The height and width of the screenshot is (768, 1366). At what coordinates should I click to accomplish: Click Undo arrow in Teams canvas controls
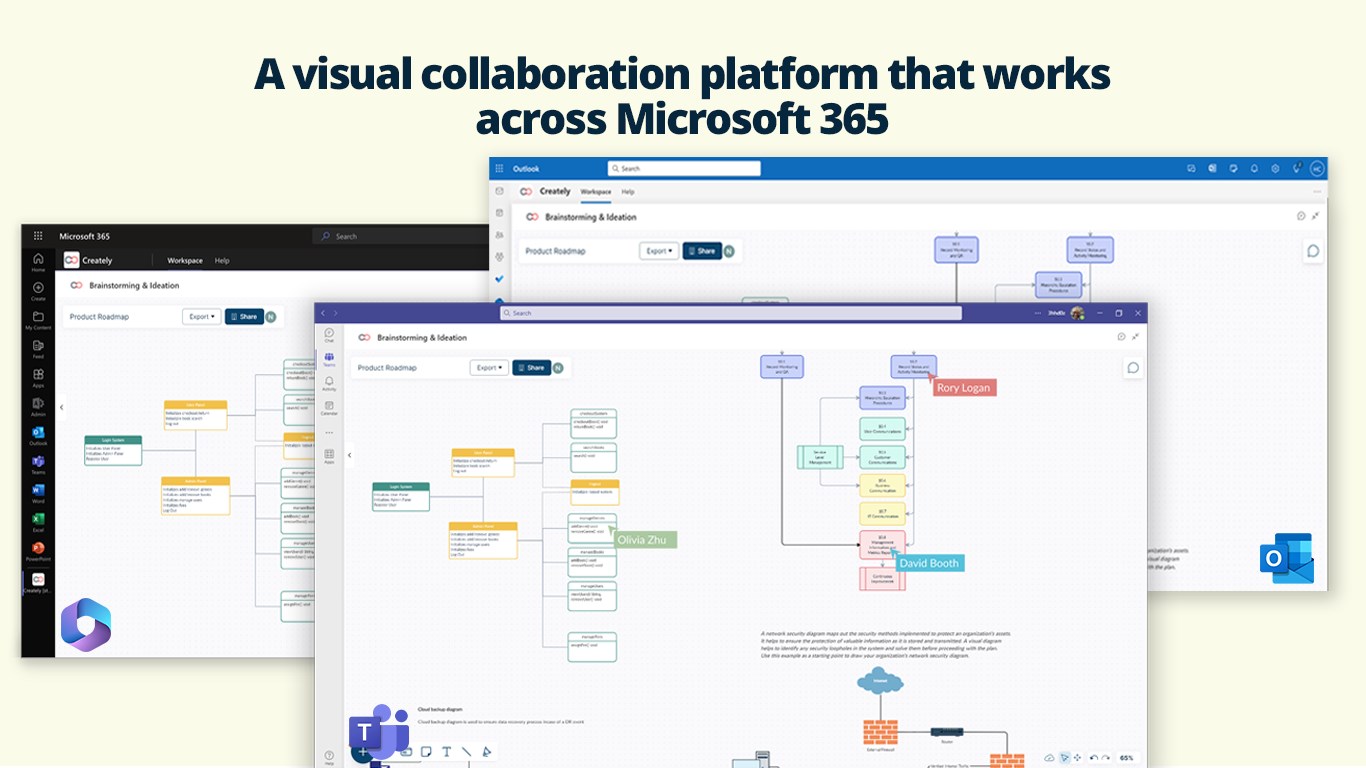pos(1093,758)
